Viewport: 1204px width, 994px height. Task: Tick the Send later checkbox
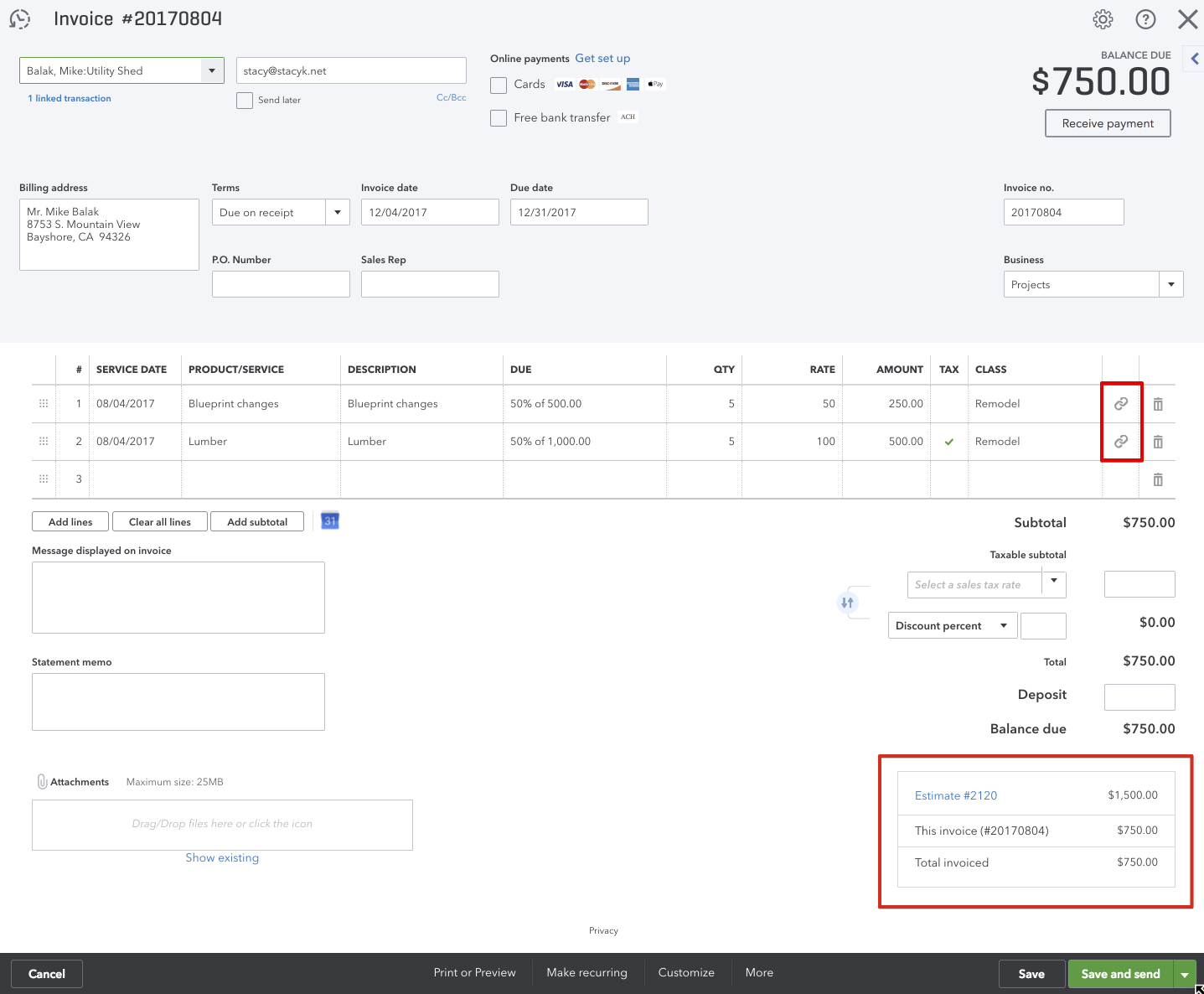tap(245, 101)
